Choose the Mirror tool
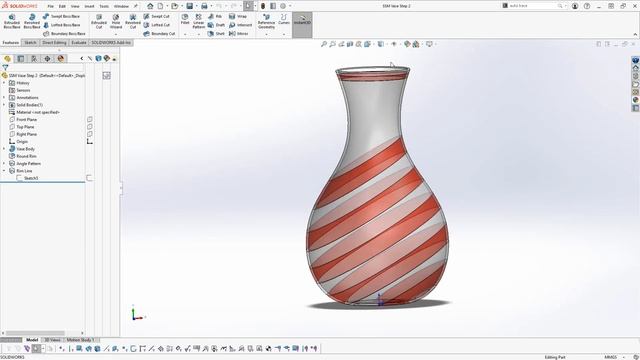The height and width of the screenshot is (360, 640). 238,33
